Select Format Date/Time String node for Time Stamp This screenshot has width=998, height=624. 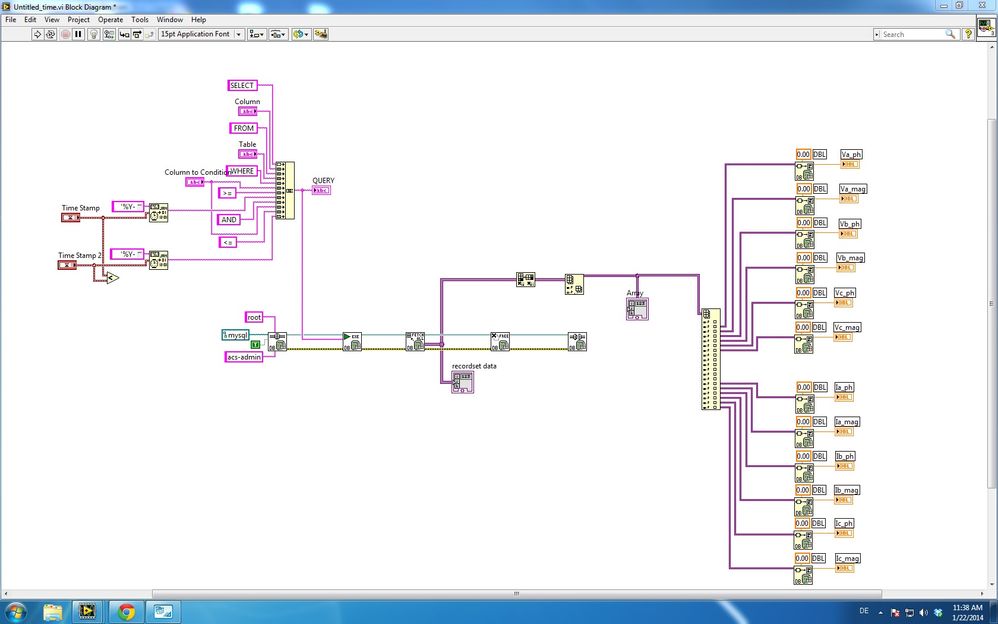click(x=158, y=213)
